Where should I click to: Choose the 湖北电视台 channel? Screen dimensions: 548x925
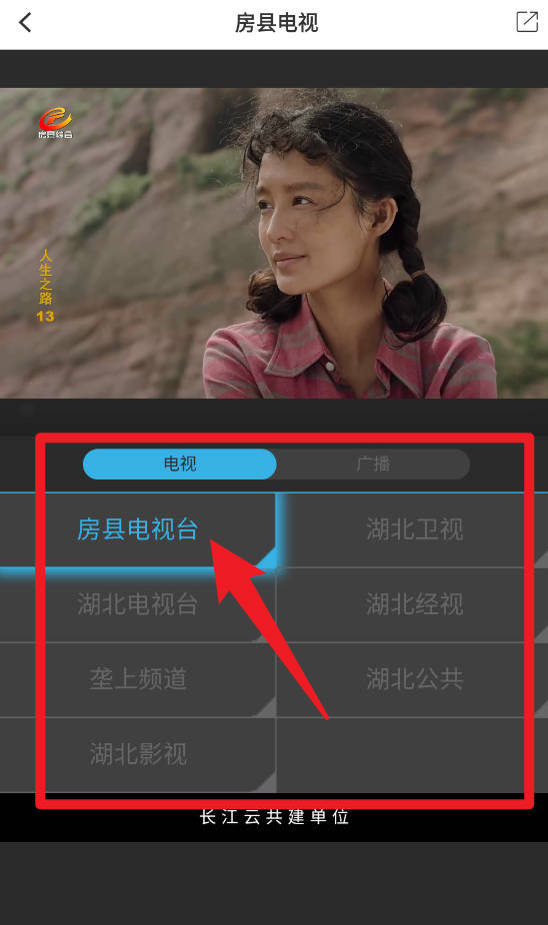(x=137, y=605)
